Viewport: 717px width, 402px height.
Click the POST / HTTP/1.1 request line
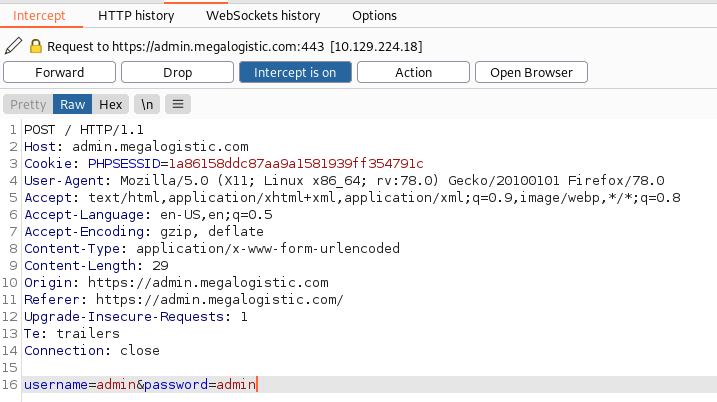84,130
